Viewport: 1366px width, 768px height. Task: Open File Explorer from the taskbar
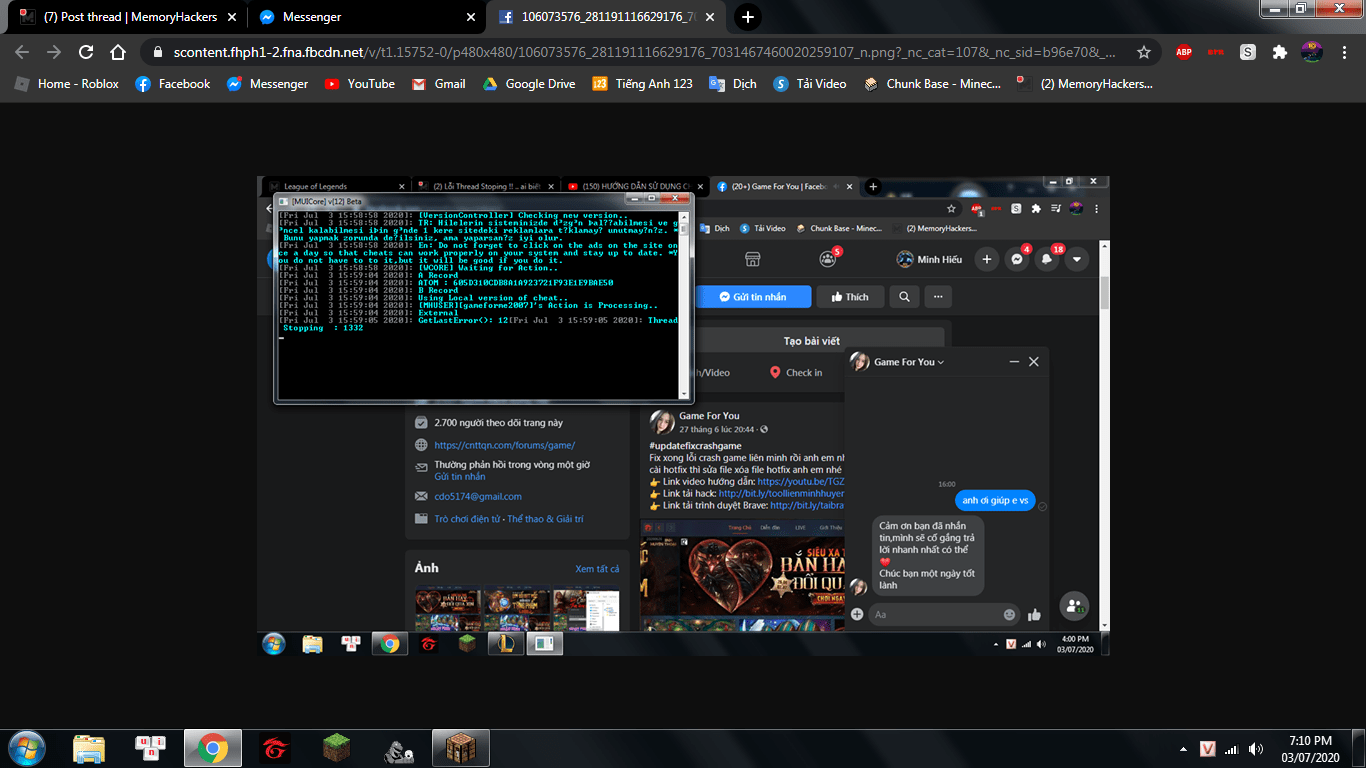pos(89,748)
